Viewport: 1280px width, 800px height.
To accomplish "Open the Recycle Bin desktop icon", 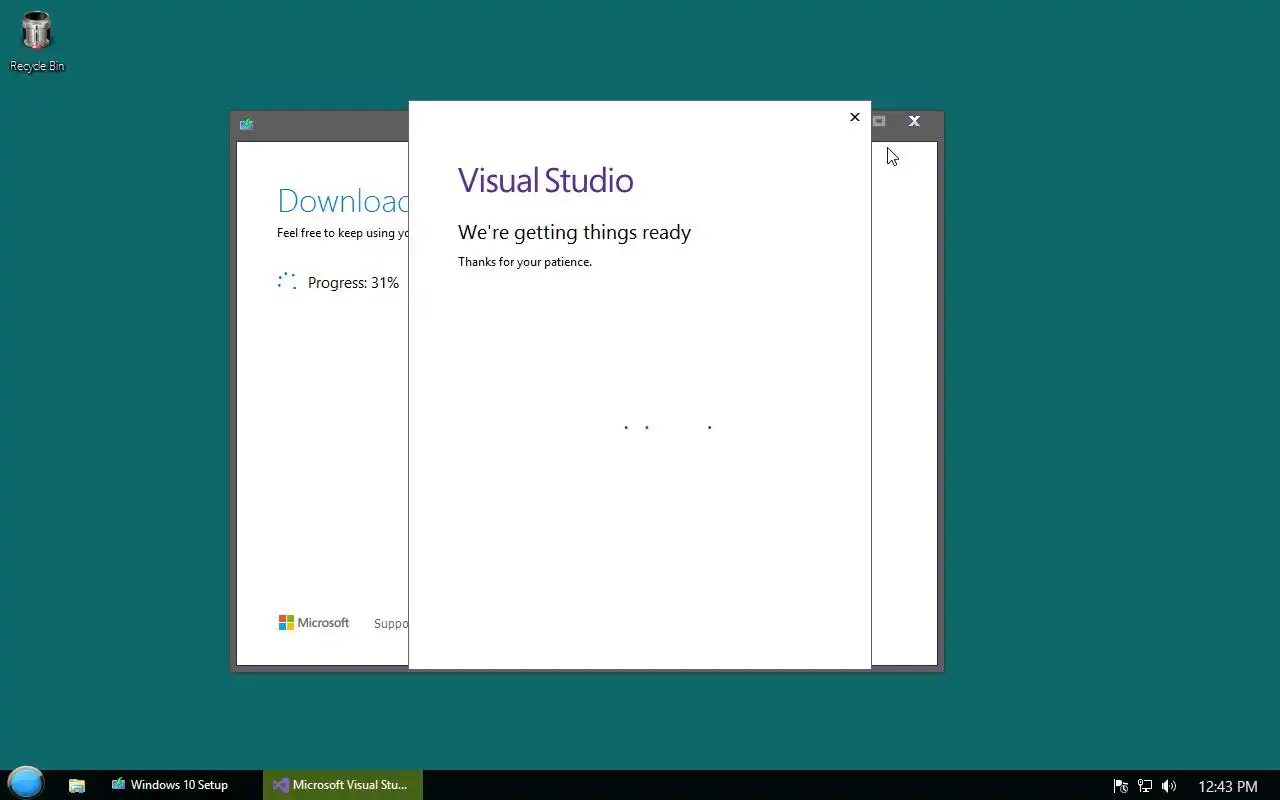I will [37, 42].
